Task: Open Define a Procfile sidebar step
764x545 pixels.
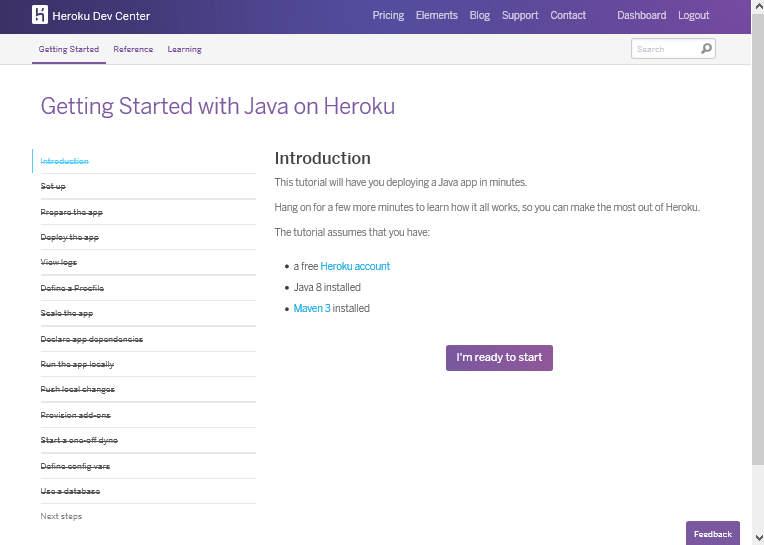Action: pyautogui.click(x=72, y=288)
